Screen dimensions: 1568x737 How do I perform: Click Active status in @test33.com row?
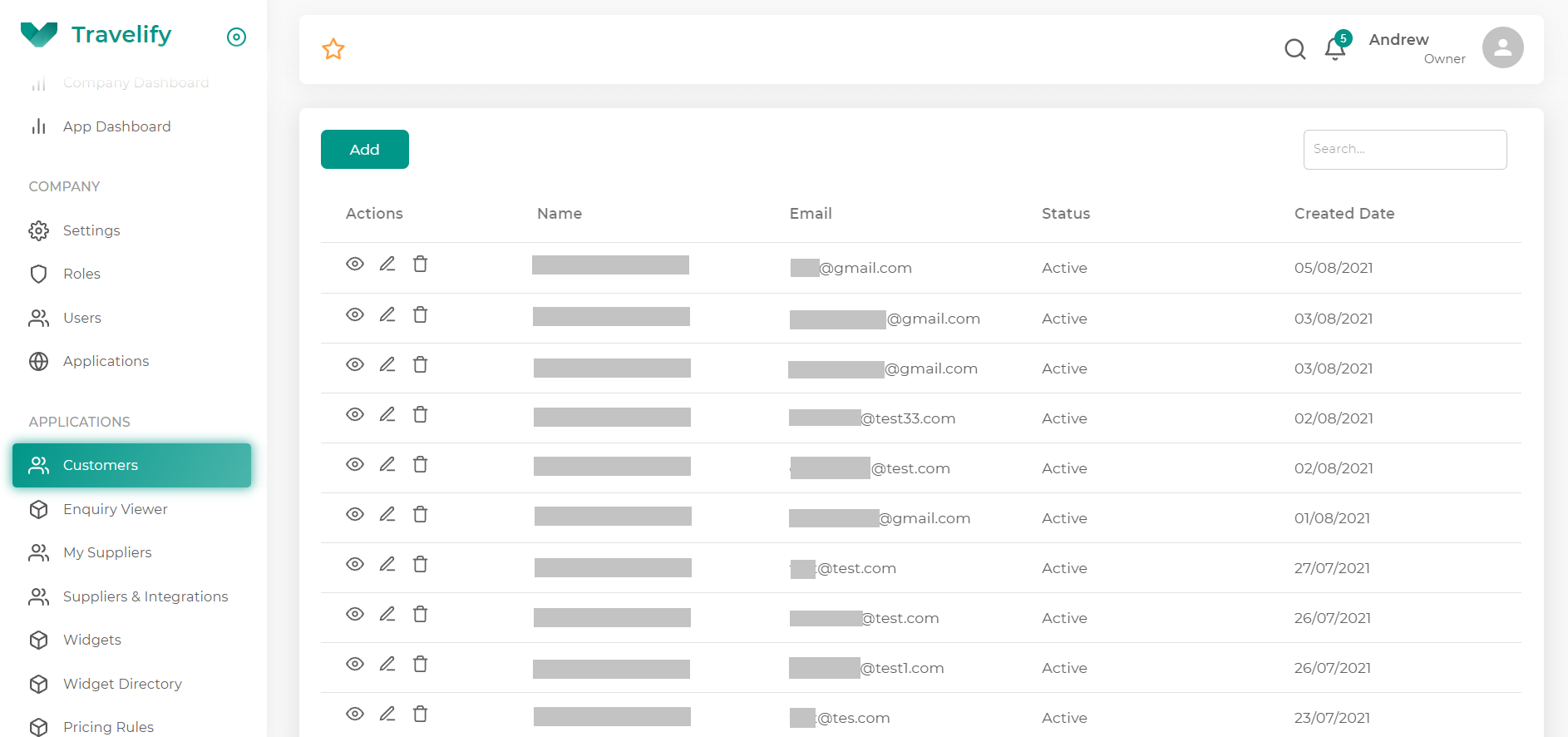point(1064,418)
